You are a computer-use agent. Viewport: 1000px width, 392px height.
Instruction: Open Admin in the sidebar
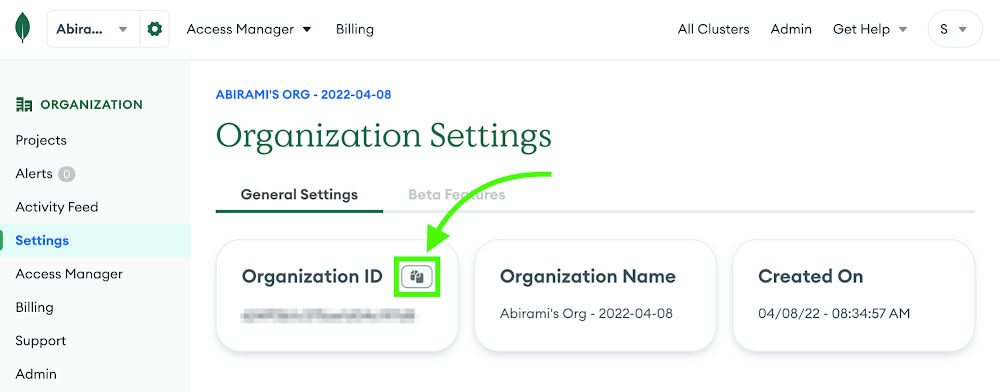36,374
